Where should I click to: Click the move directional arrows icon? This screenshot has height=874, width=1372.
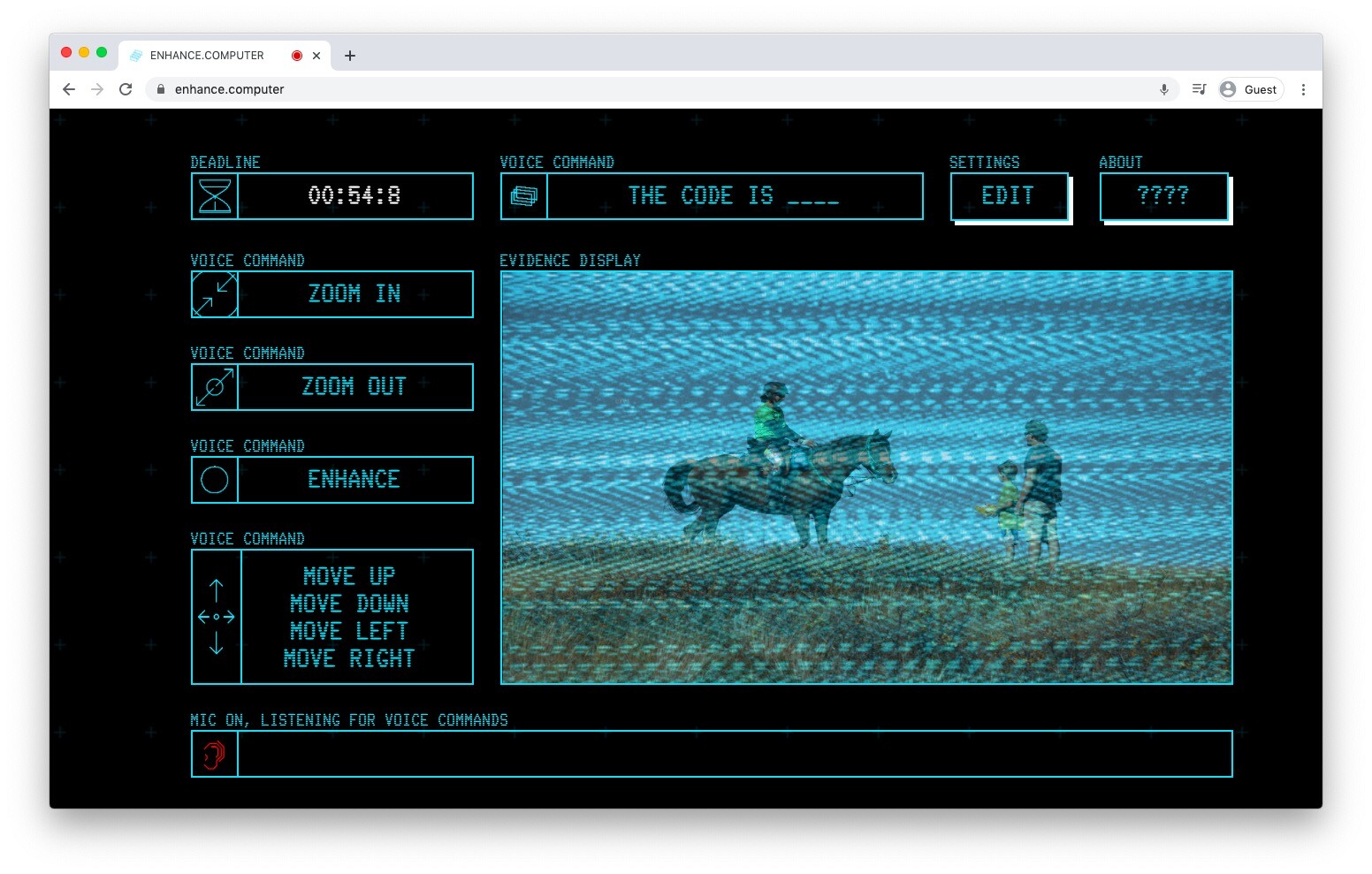217,617
